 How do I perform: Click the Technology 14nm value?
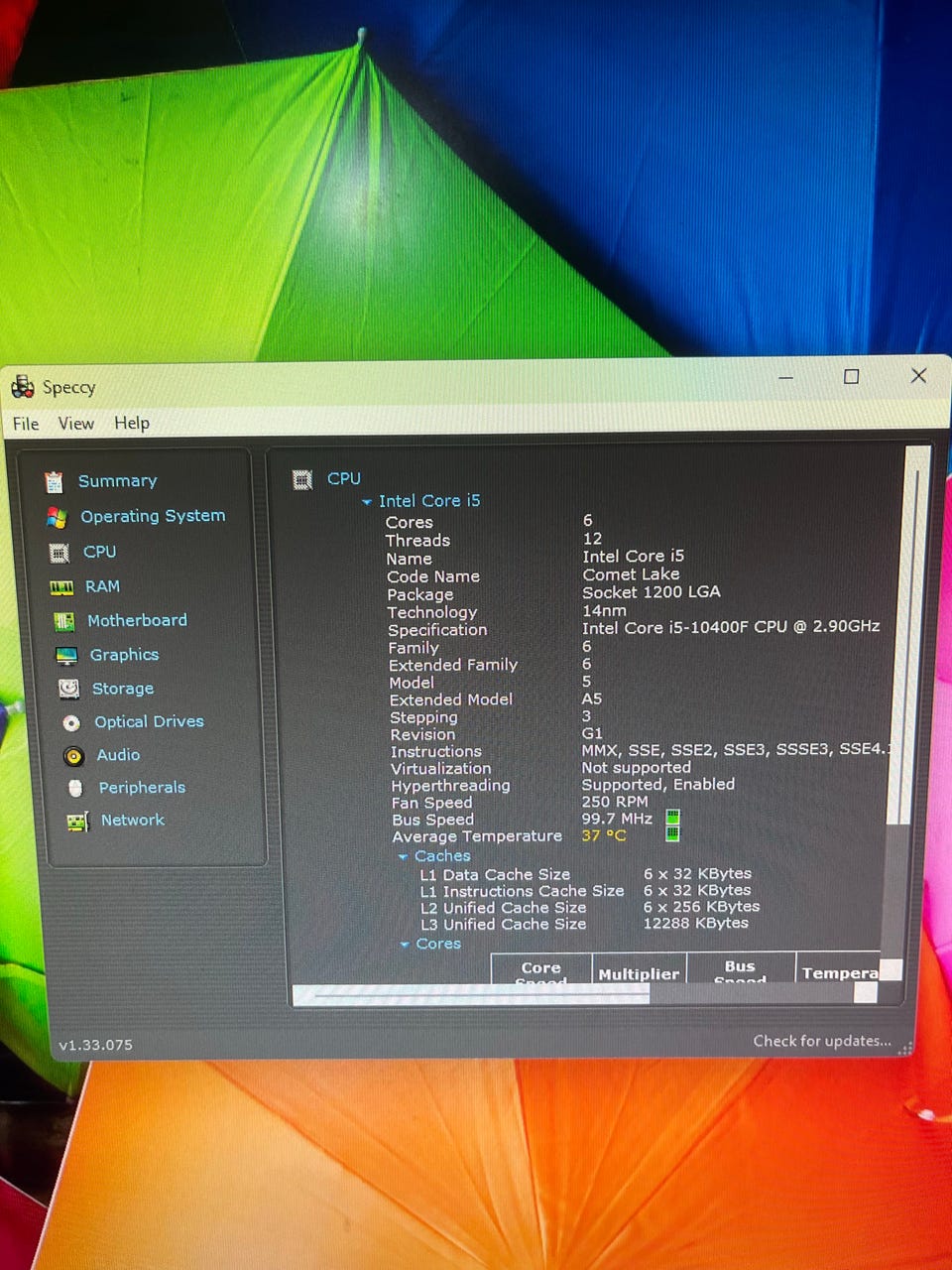(x=604, y=611)
